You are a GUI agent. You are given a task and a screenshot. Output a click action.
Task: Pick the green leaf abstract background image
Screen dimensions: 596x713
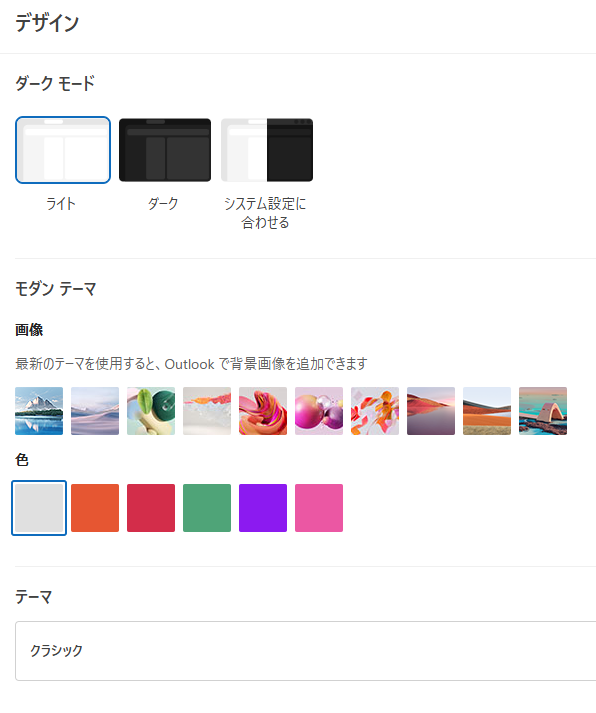click(x=151, y=411)
